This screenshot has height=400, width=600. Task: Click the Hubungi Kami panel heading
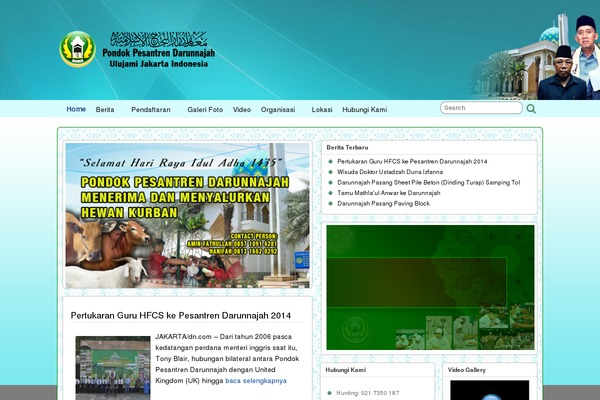[346, 370]
